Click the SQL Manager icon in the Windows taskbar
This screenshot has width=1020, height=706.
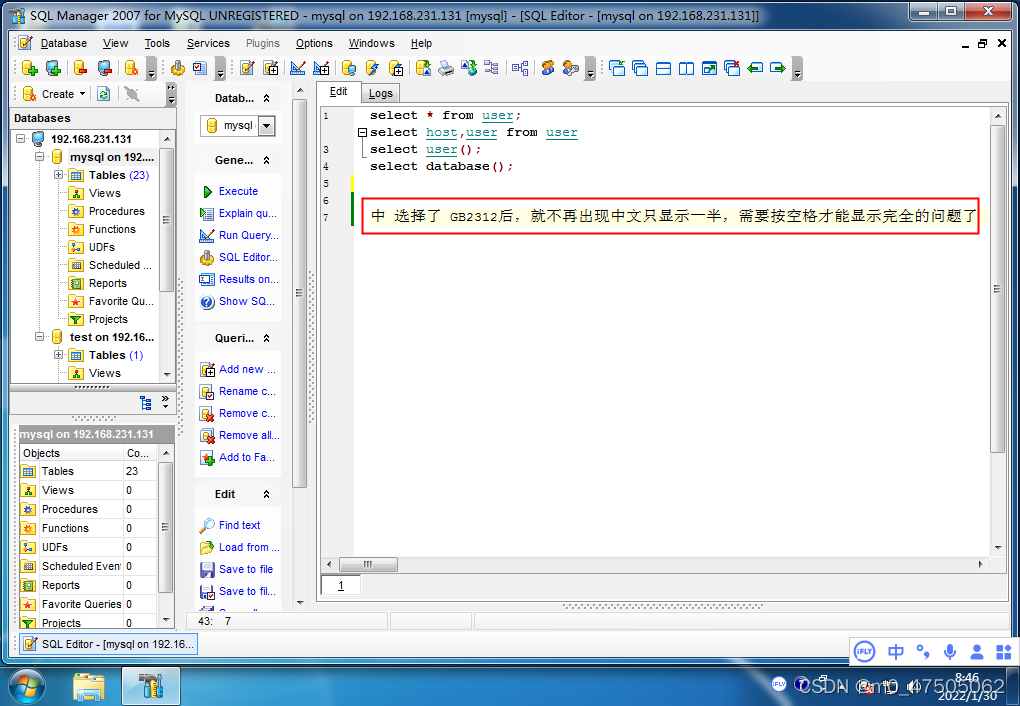tap(150, 686)
